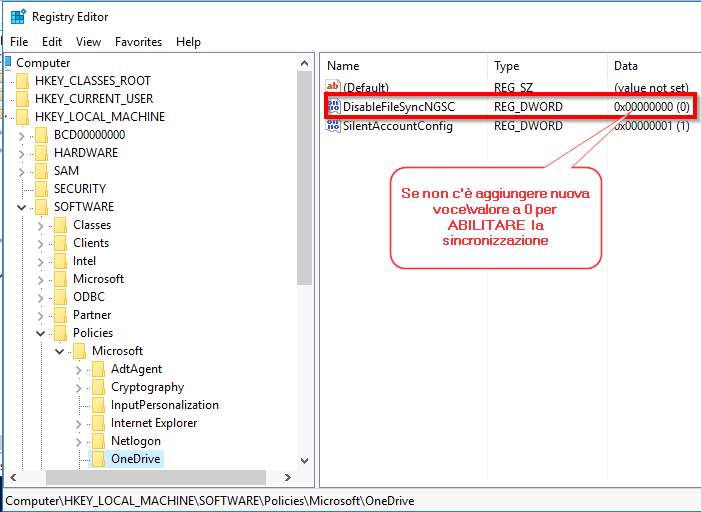
Task: Click the tree scroll up arrow
Action: point(304,63)
